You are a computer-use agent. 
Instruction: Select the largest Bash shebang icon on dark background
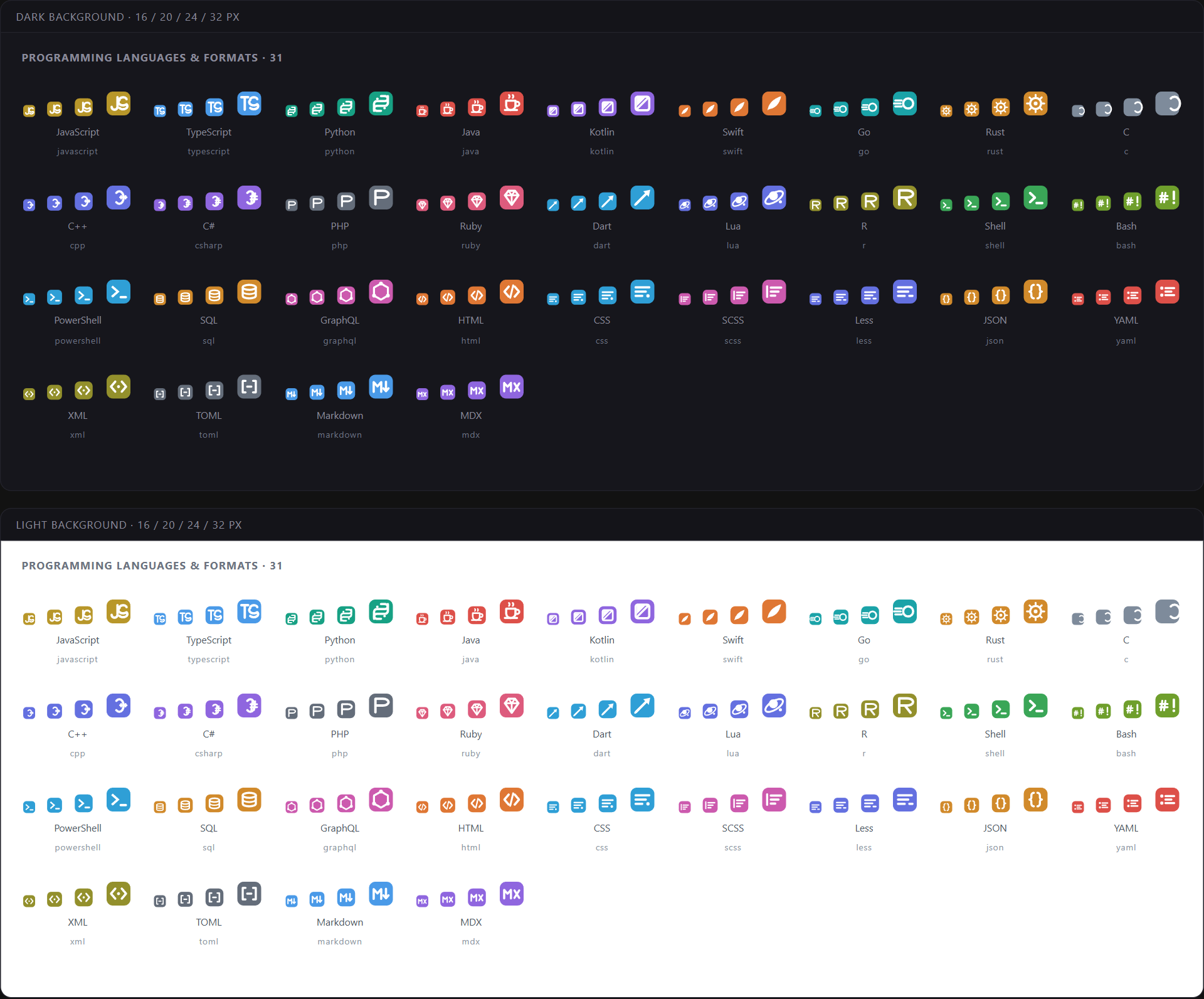(1167, 198)
